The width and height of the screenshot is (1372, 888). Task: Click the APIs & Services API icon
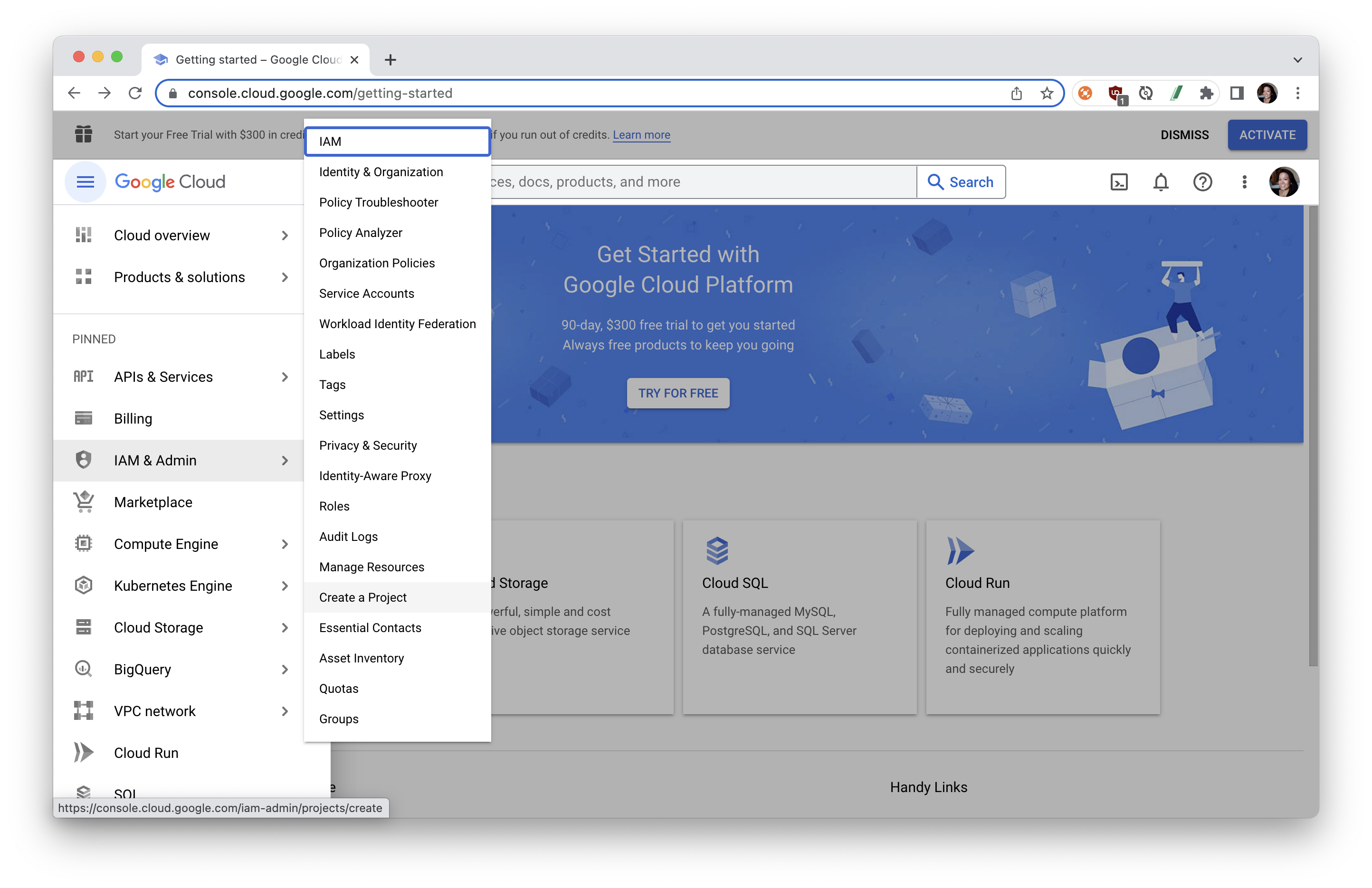coord(84,377)
